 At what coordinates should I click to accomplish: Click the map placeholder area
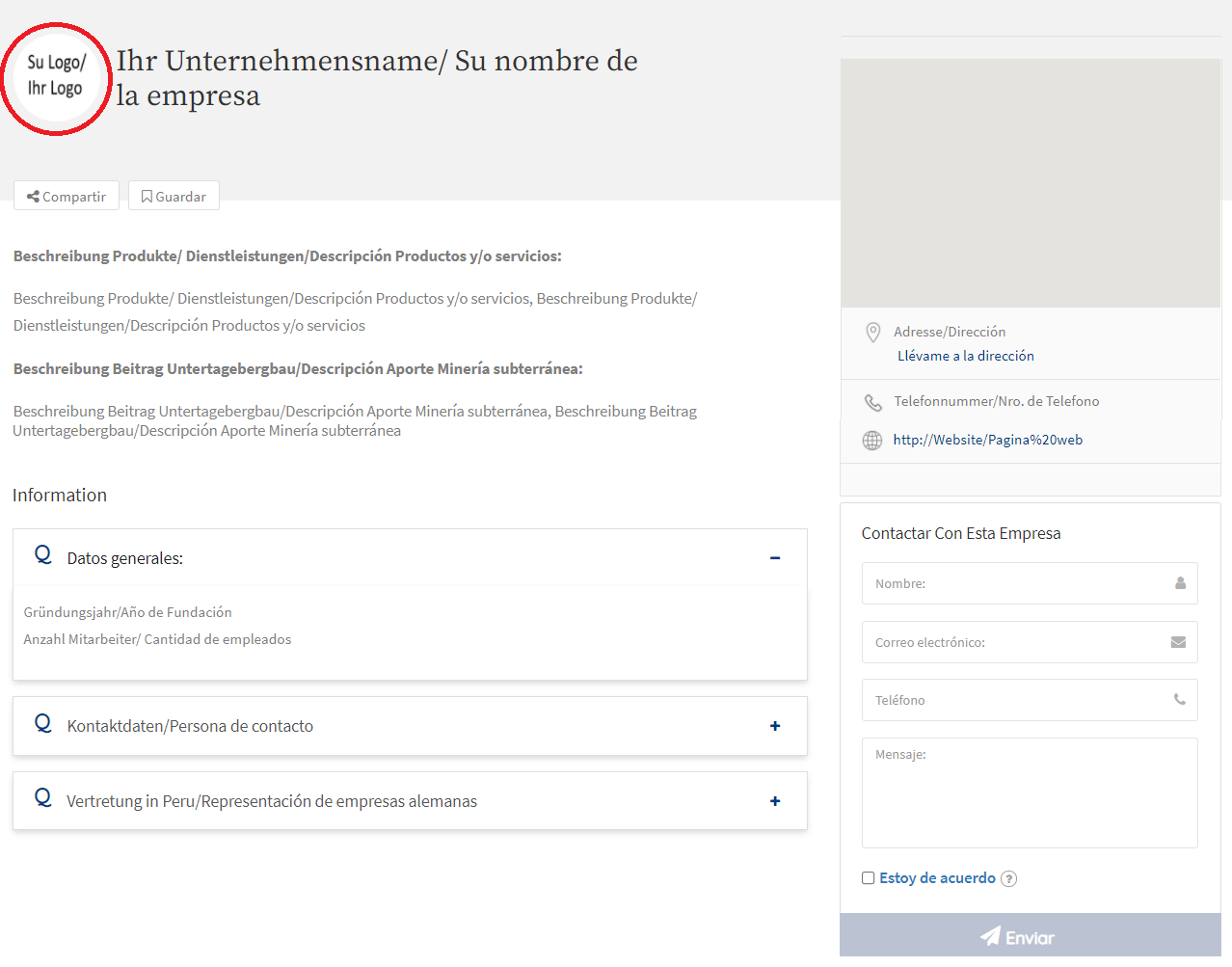coord(1031,183)
